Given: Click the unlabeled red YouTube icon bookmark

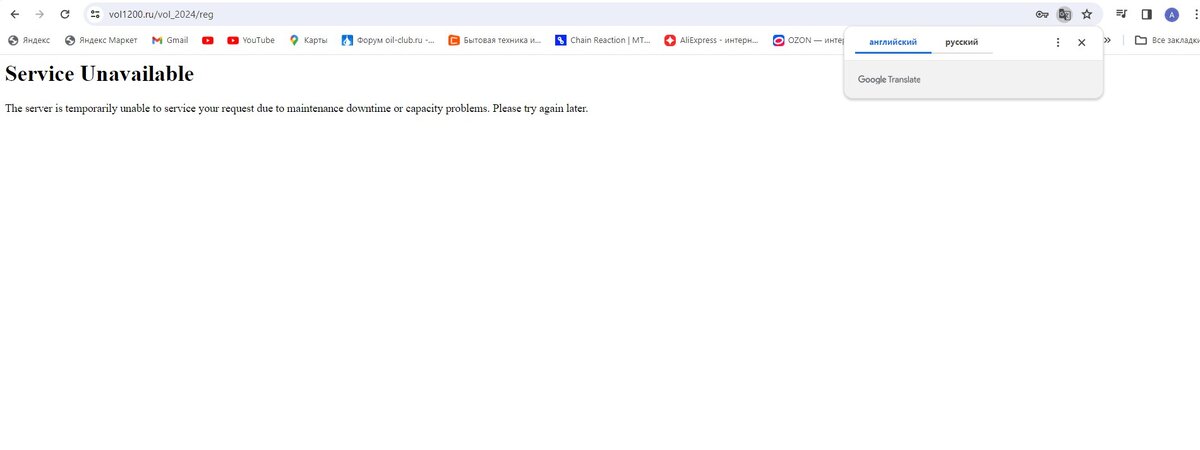Looking at the screenshot, I should click(208, 40).
